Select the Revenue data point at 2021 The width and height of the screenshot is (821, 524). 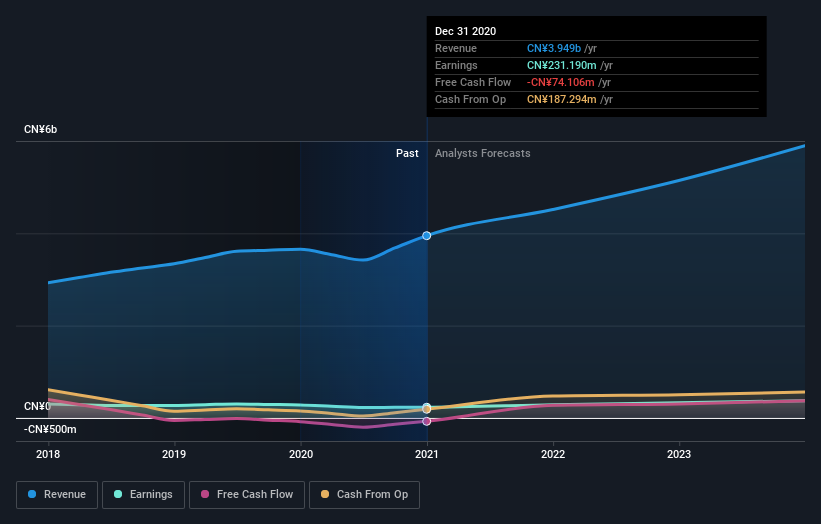427,236
